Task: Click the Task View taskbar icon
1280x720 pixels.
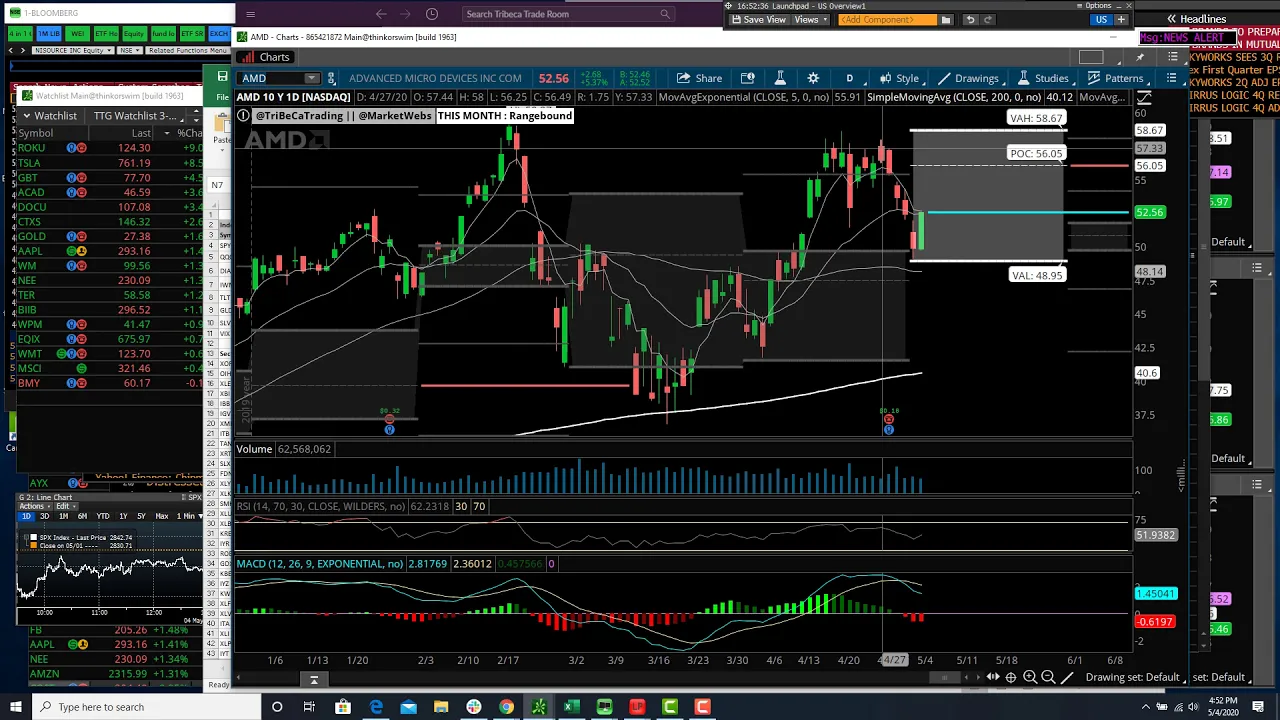Action: point(310,707)
